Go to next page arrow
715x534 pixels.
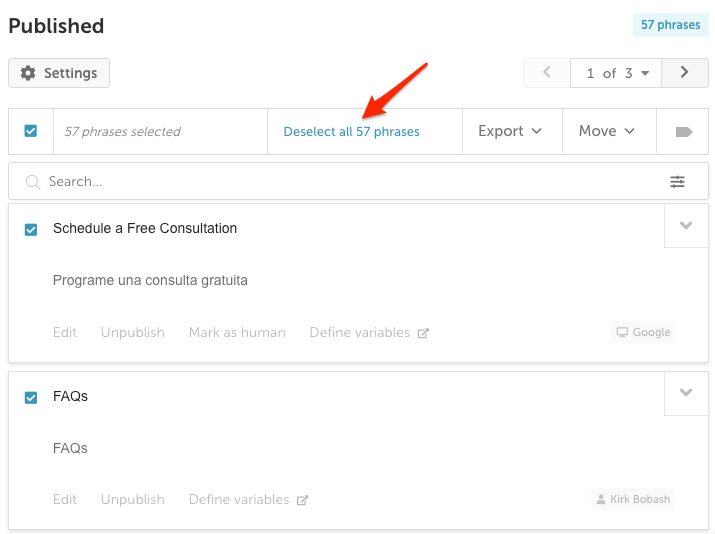click(684, 73)
